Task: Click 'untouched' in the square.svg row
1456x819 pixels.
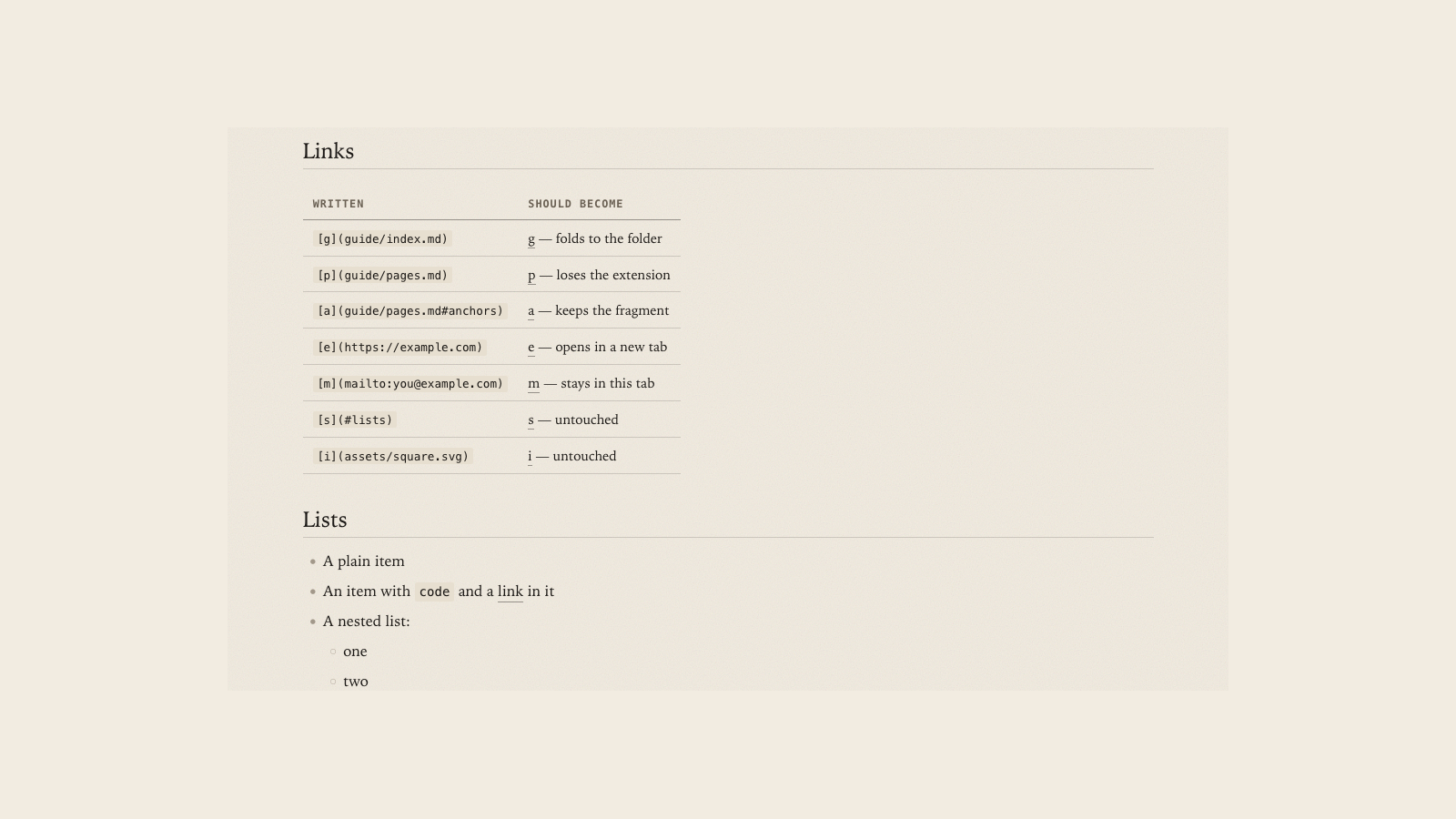Action: (x=584, y=456)
